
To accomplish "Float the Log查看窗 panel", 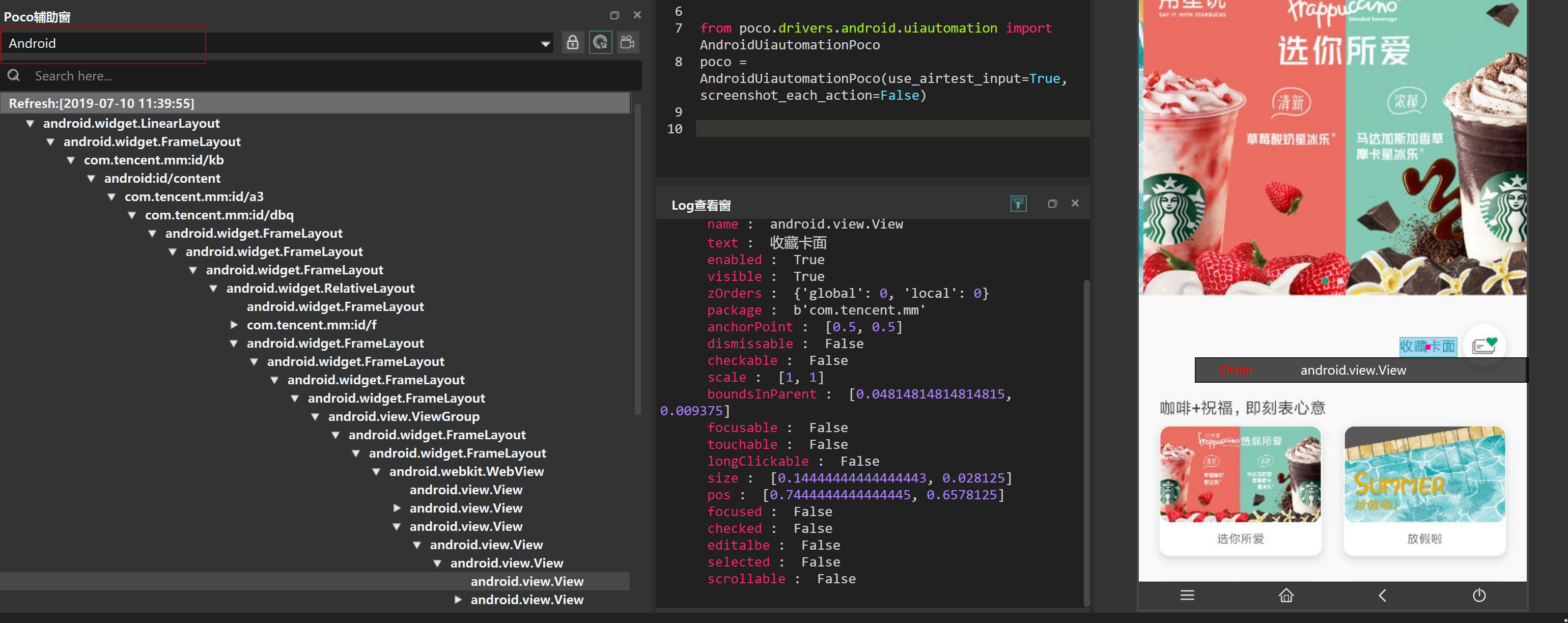I will pos(1052,204).
